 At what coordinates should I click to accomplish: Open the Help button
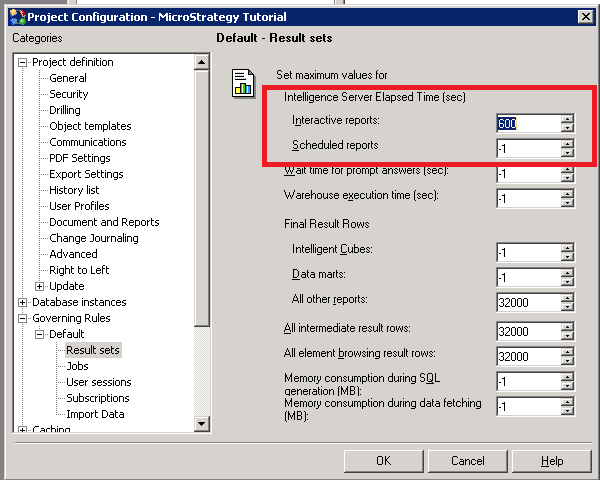click(x=552, y=461)
